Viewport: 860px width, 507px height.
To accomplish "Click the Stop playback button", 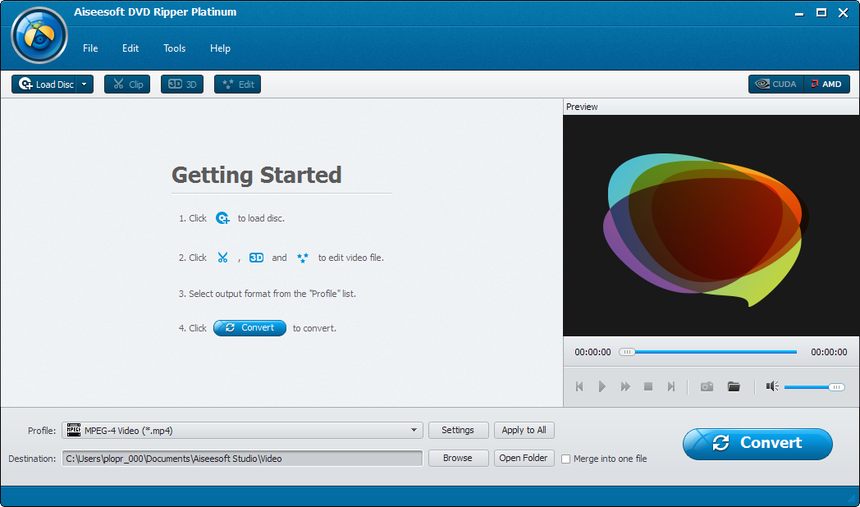I will (648, 387).
